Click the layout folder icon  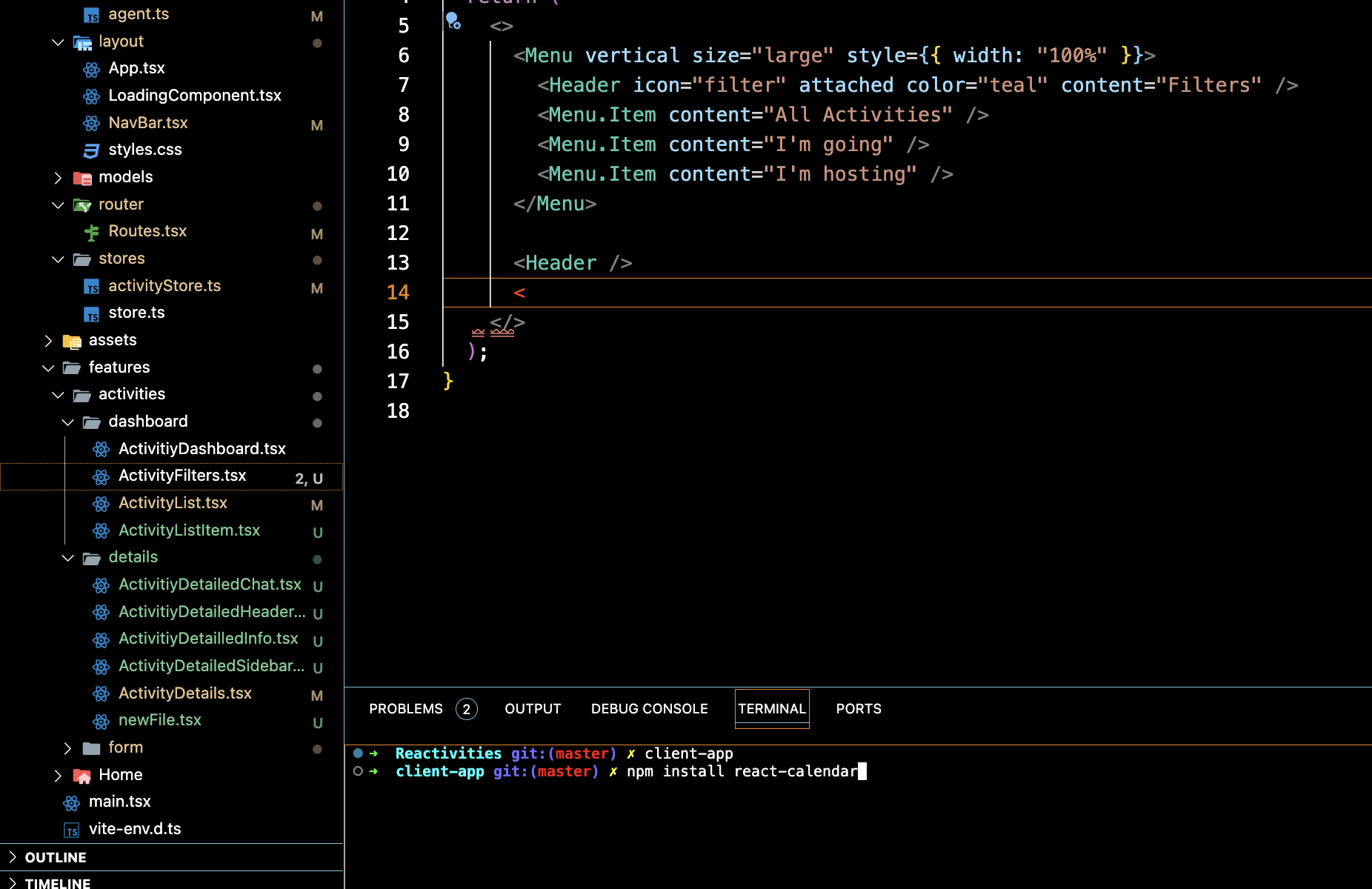click(x=82, y=43)
